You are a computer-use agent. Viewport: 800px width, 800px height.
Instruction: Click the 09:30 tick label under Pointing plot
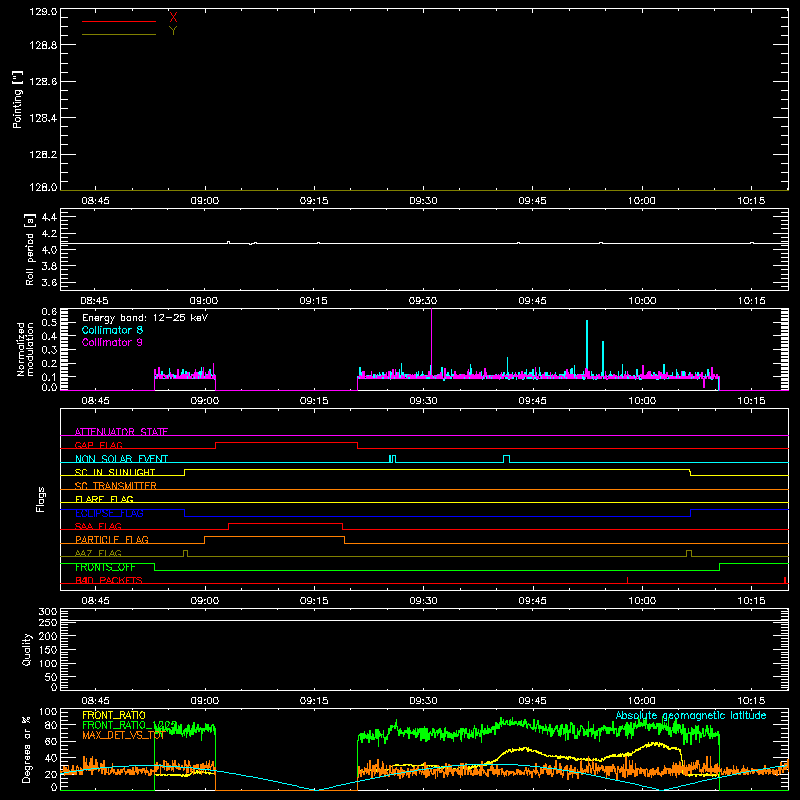(423, 201)
